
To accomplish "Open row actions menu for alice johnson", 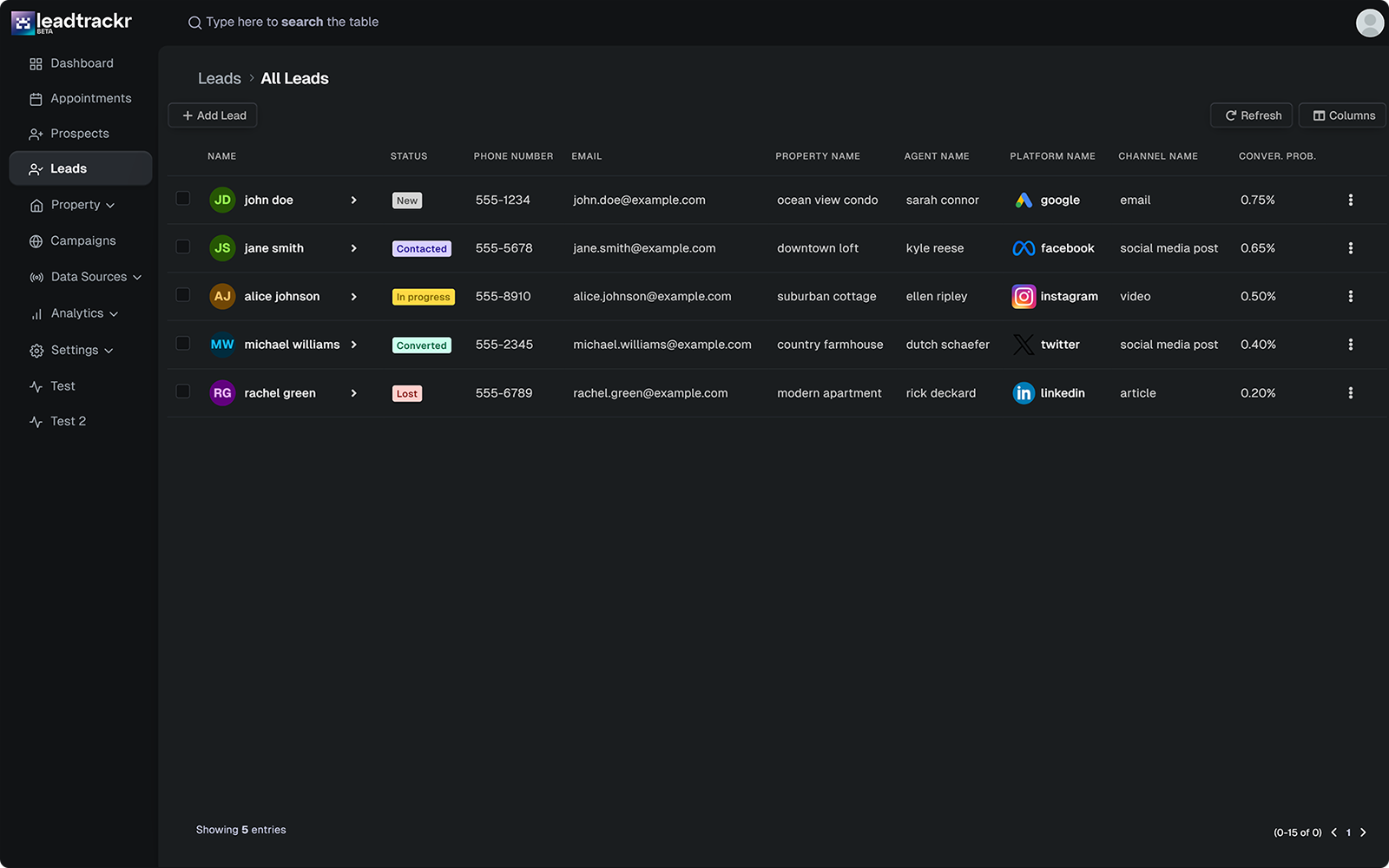I will pos(1350,296).
